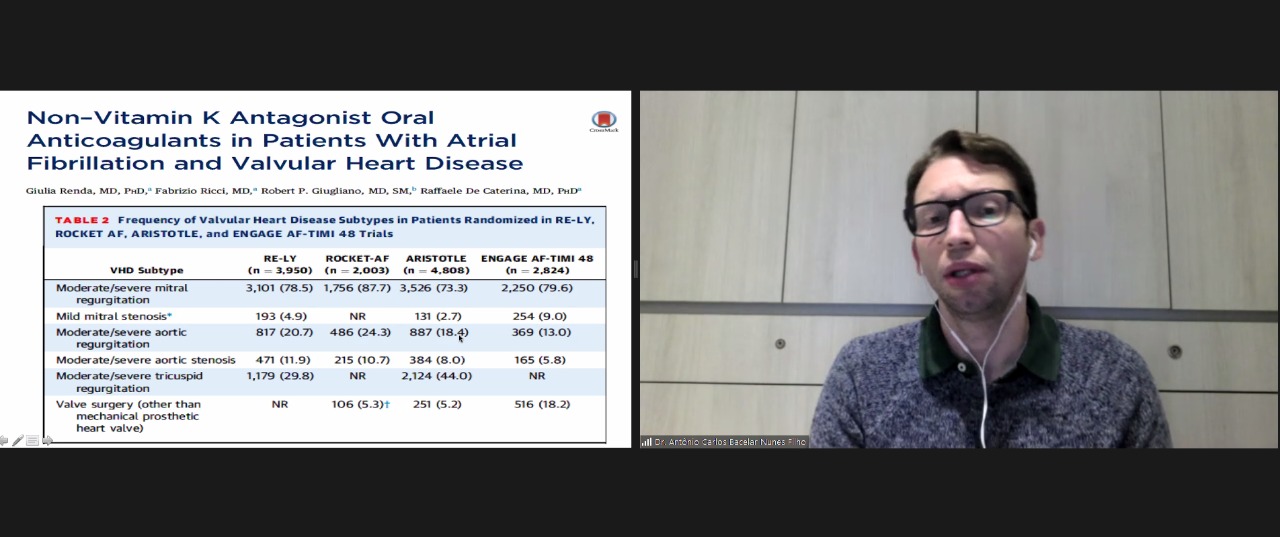Viewport: 1280px width, 537px height.
Task: Open the slideshow pen tool icon
Action: click(18, 440)
